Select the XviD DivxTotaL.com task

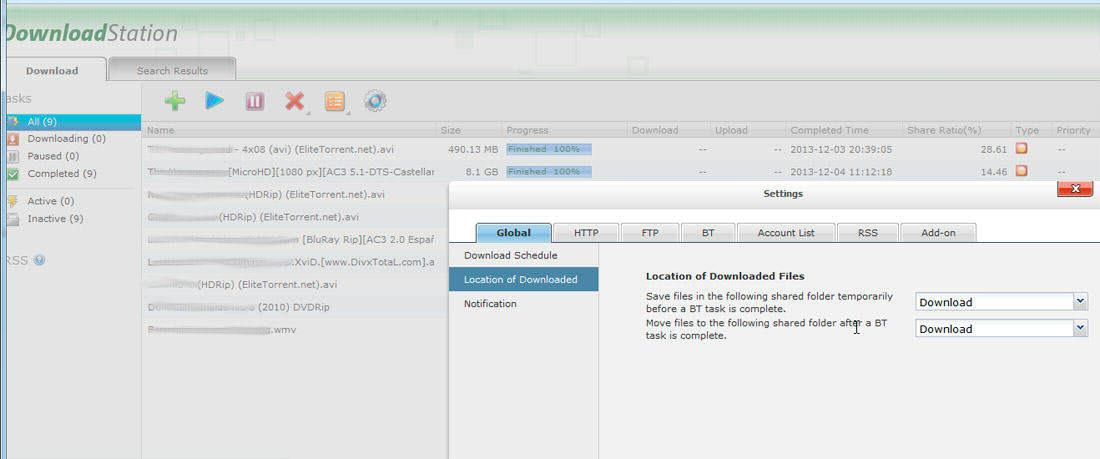tap(295, 262)
